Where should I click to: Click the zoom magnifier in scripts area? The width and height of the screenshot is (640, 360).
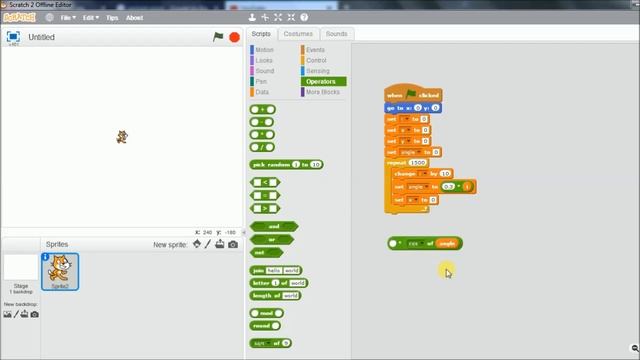[635, 348]
